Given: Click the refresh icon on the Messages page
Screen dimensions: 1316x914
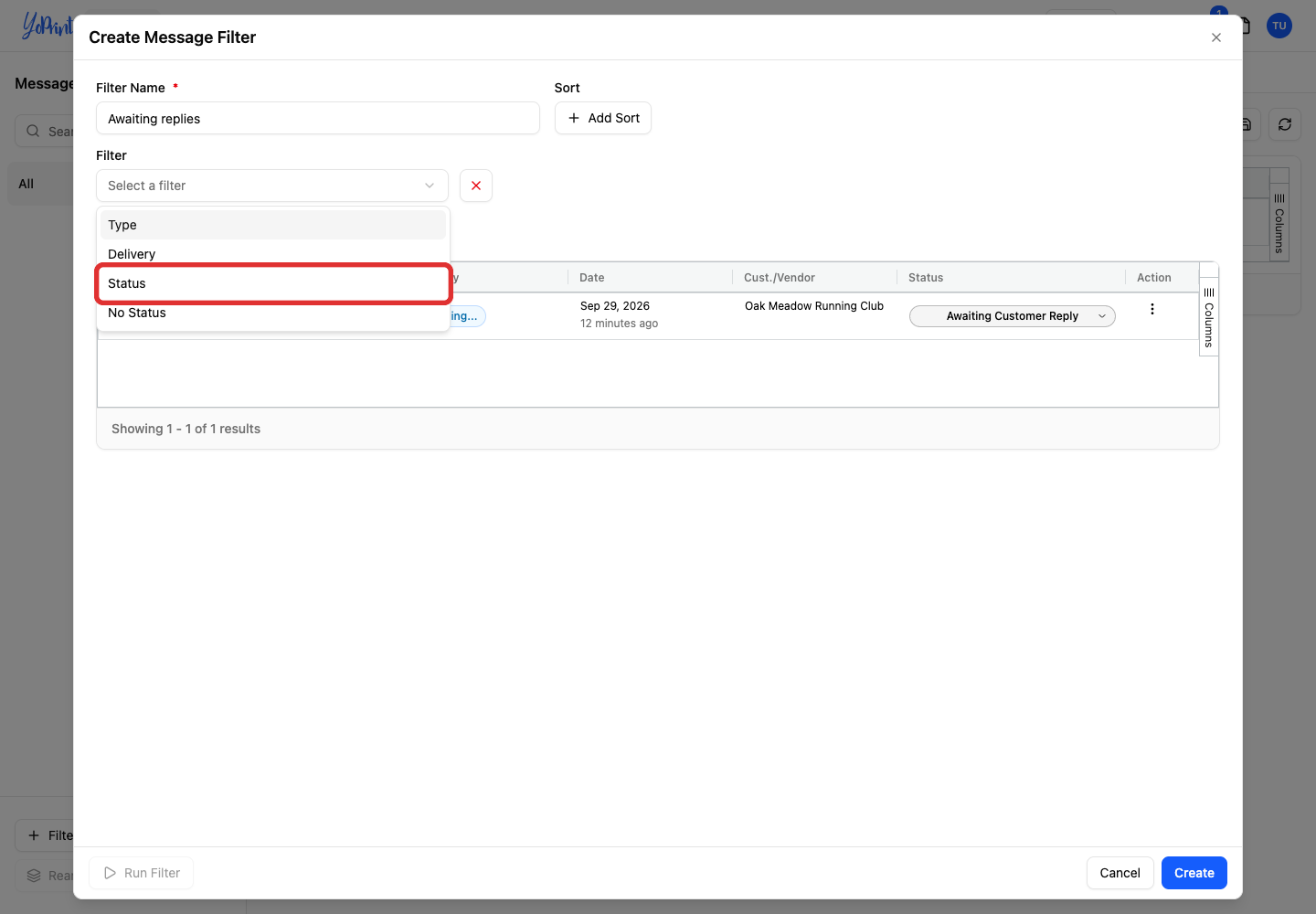Looking at the screenshot, I should click(x=1285, y=124).
